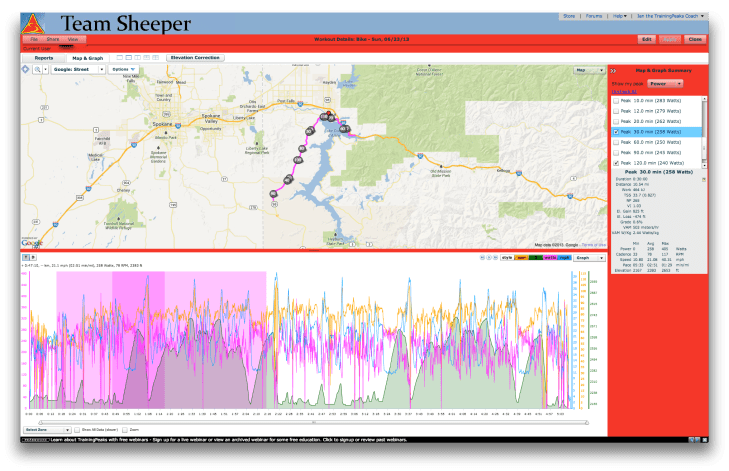Open the Forums link in top bar
Screen dimensions: 729x471
pyautogui.click(x=594, y=16)
